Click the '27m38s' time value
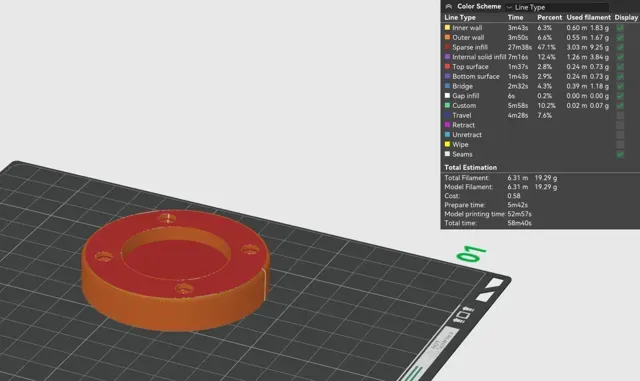This screenshot has width=640, height=381. (520, 47)
